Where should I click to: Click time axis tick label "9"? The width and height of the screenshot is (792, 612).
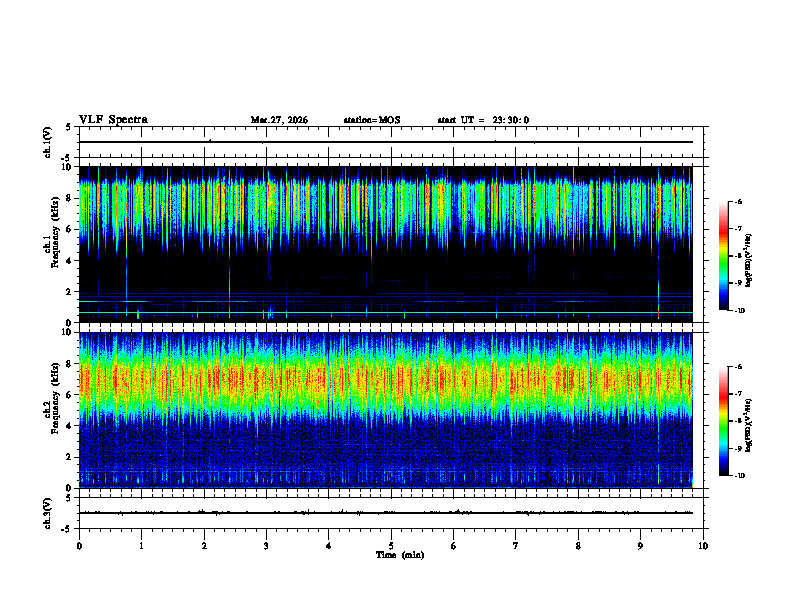coord(640,546)
